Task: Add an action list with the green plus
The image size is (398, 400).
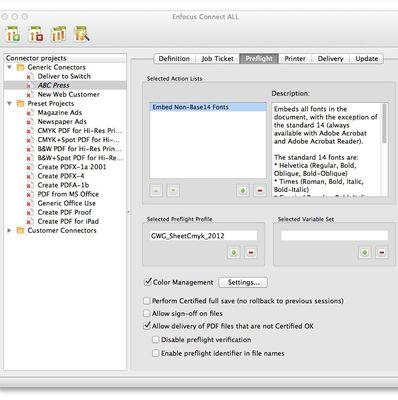Action: 243,191
